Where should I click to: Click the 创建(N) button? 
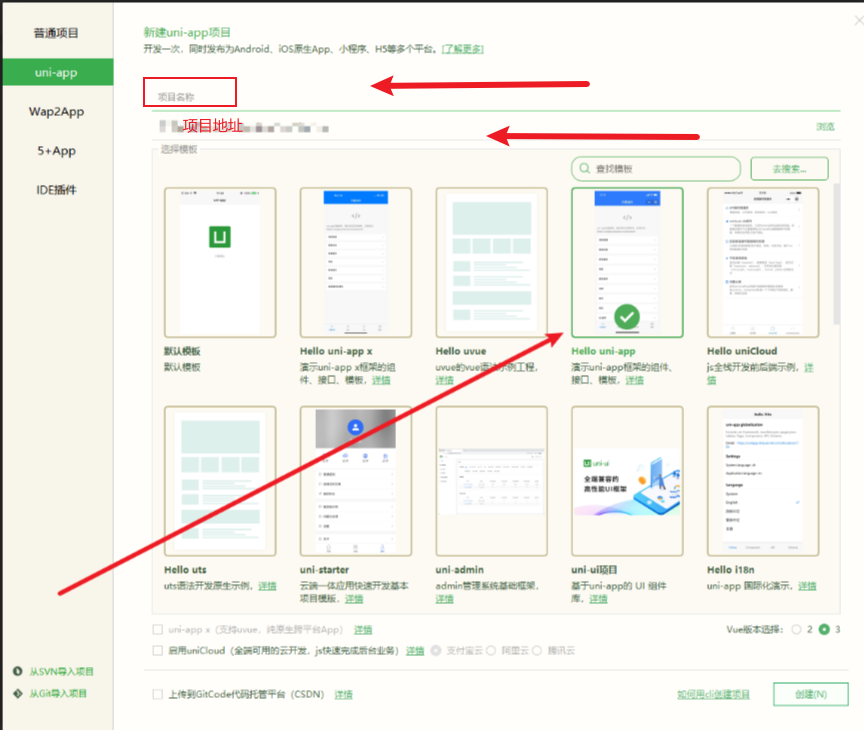coord(811,694)
